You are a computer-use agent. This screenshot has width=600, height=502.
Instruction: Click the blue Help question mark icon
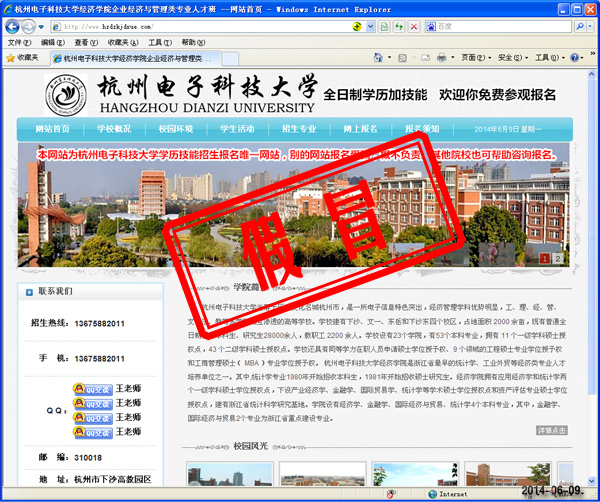pyautogui.click(x=575, y=58)
